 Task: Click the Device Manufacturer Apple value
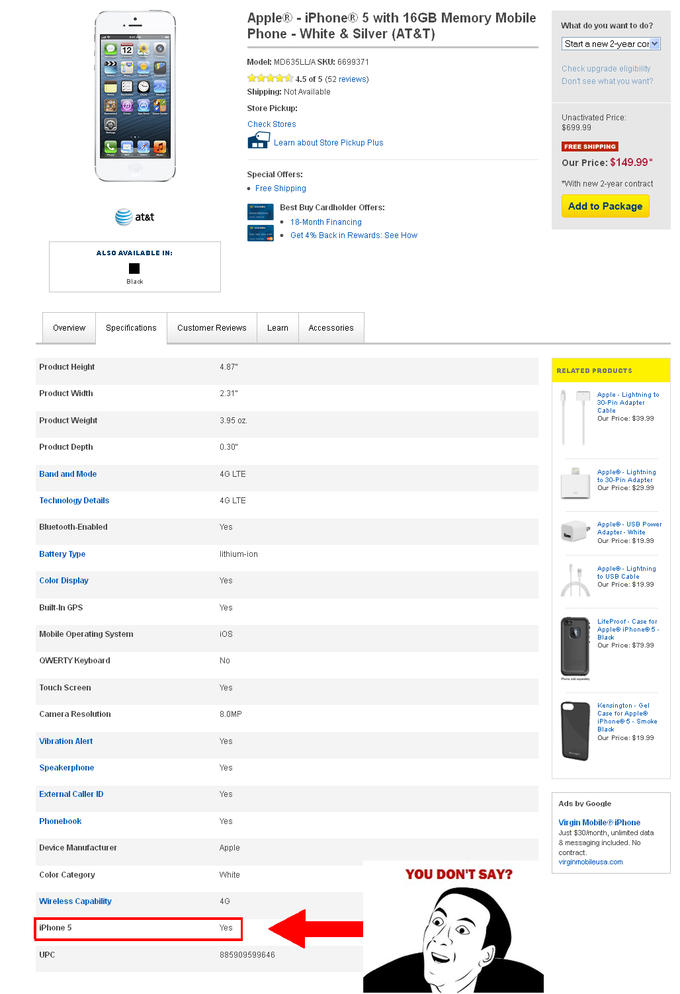(229, 848)
